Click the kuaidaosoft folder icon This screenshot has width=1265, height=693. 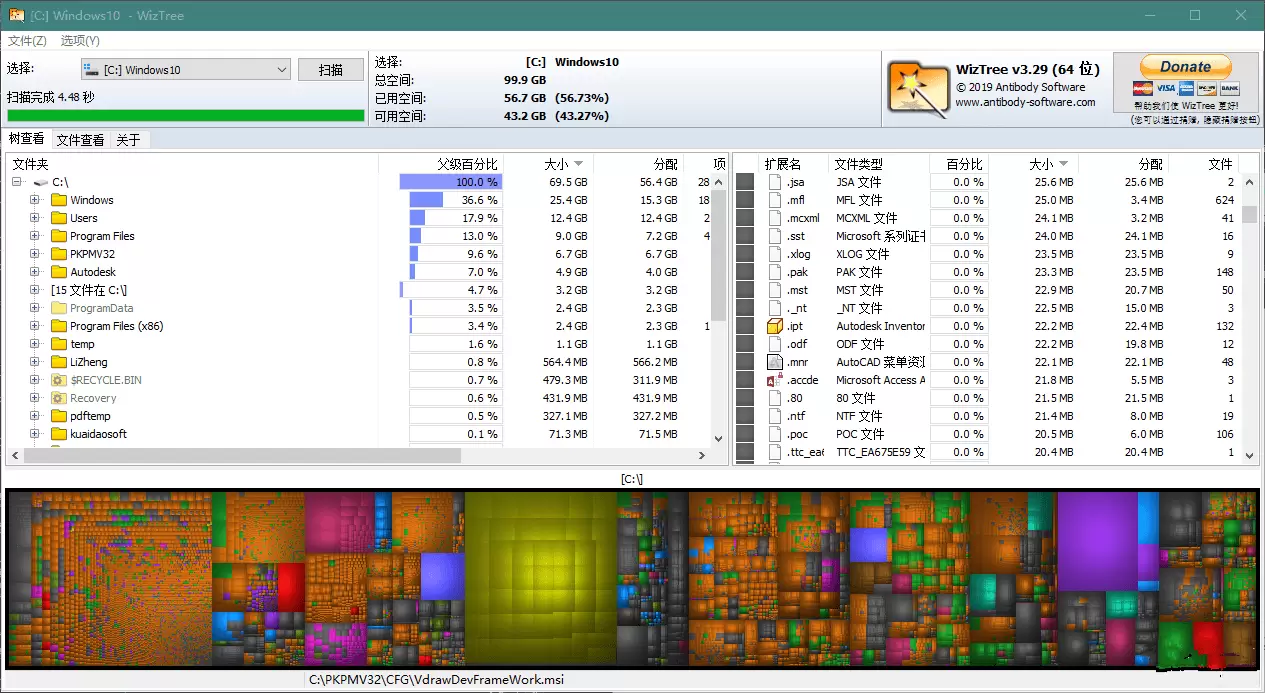tap(59, 434)
